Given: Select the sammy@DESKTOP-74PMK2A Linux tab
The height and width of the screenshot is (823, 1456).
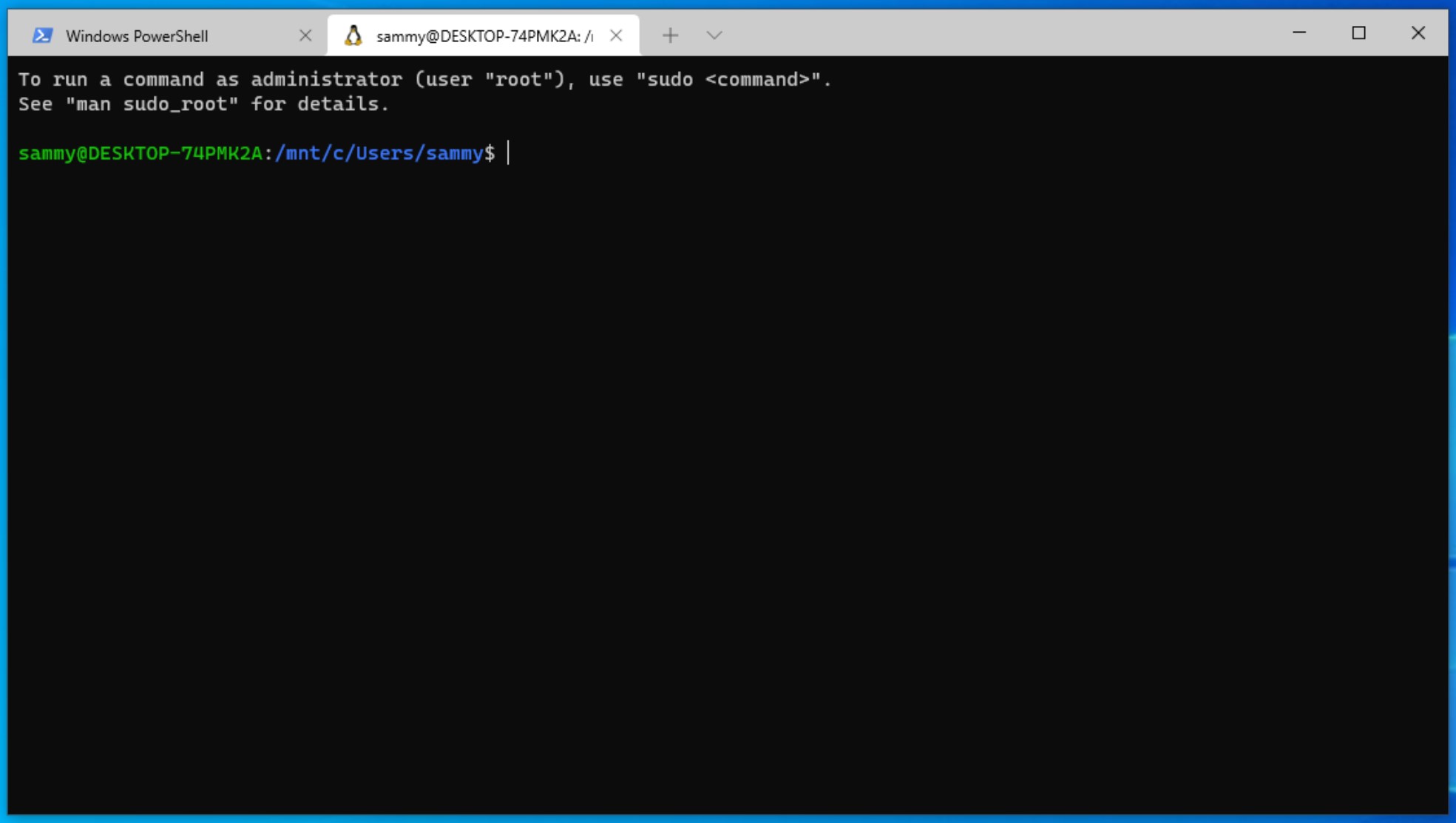Looking at the screenshot, I should tap(483, 35).
